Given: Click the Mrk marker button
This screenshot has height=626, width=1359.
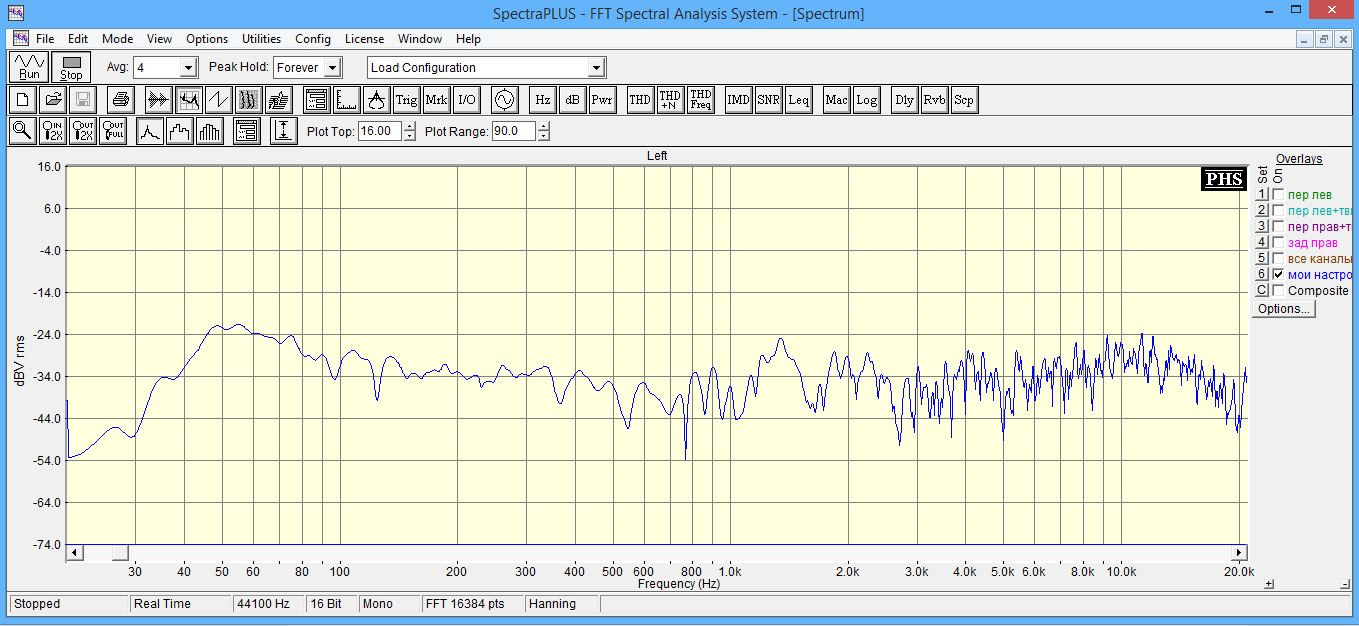Looking at the screenshot, I should pyautogui.click(x=437, y=100).
